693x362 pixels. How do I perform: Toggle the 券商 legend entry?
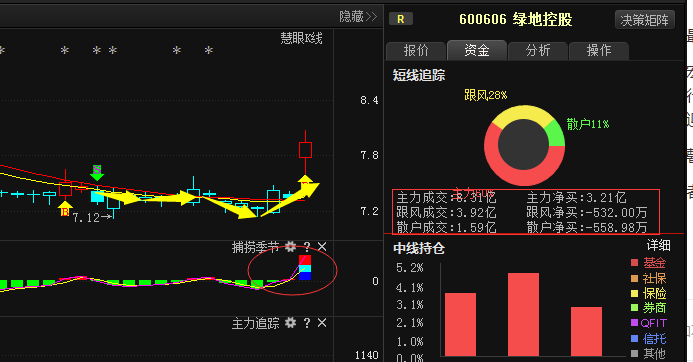pyautogui.click(x=648, y=308)
